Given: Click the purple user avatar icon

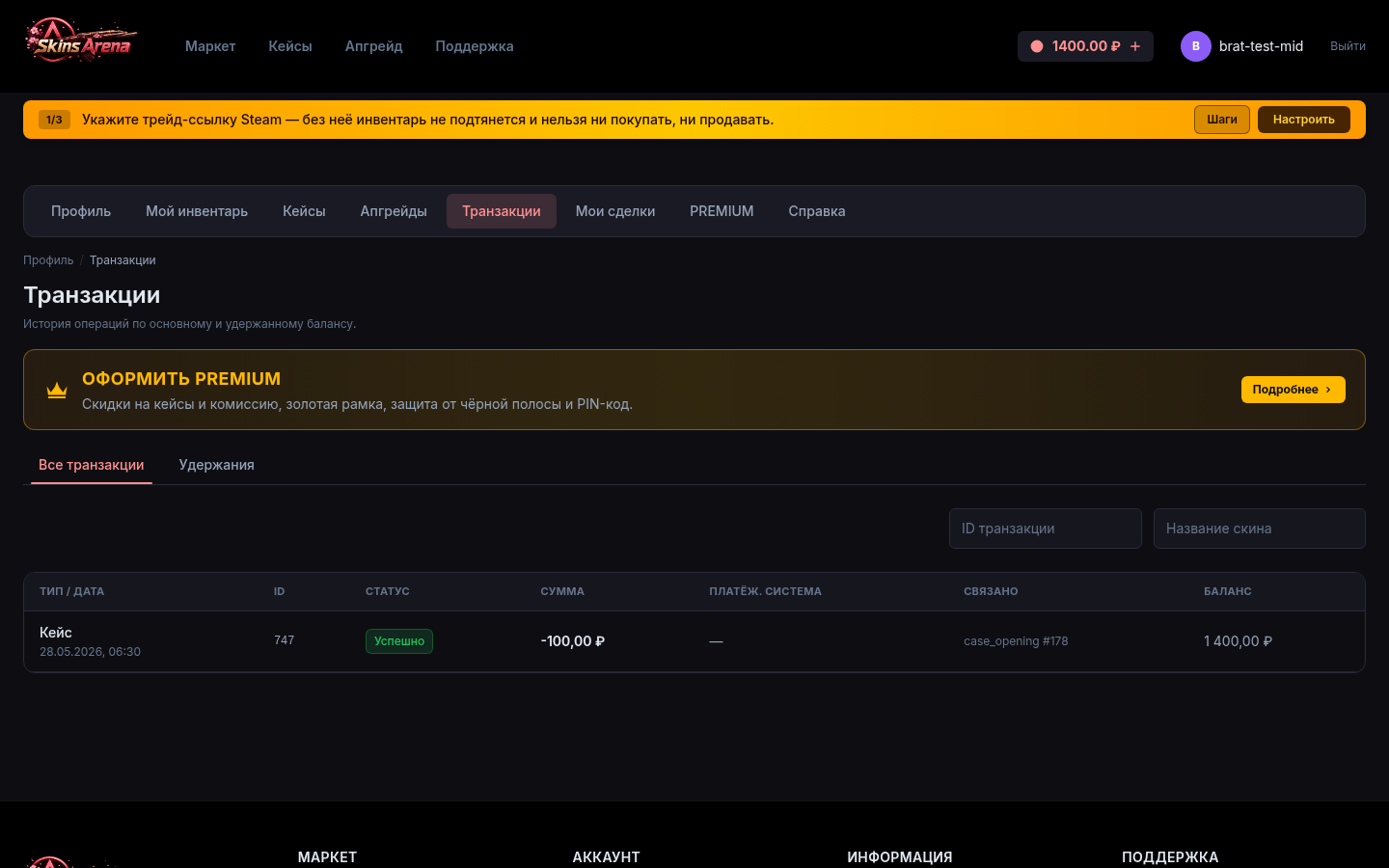Looking at the screenshot, I should coord(1196,46).
